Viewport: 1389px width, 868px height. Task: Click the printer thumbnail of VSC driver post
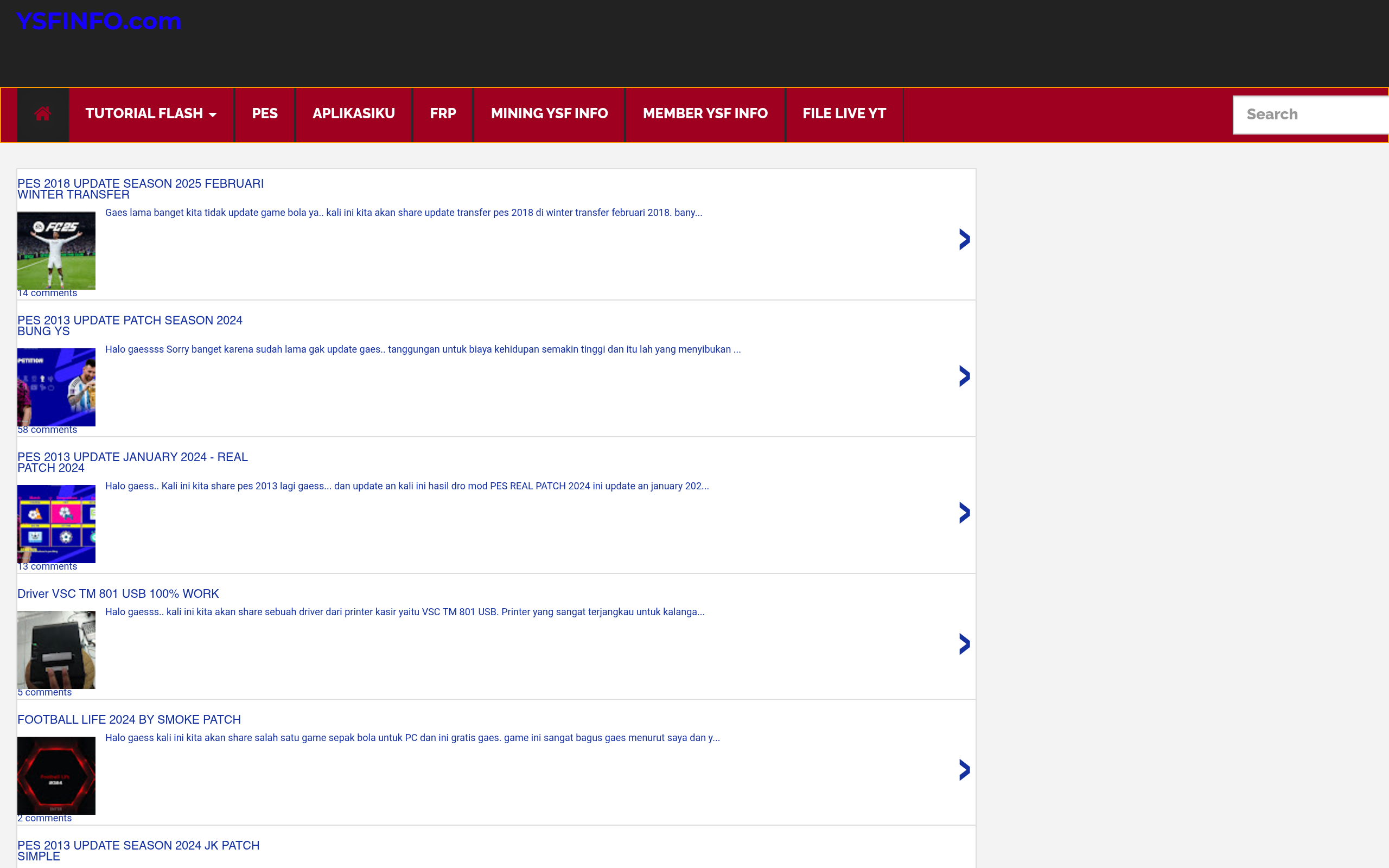(x=56, y=649)
